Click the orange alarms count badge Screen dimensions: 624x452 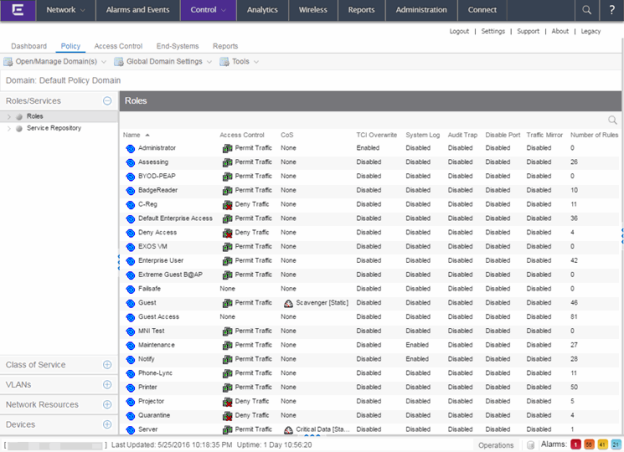click(589, 444)
